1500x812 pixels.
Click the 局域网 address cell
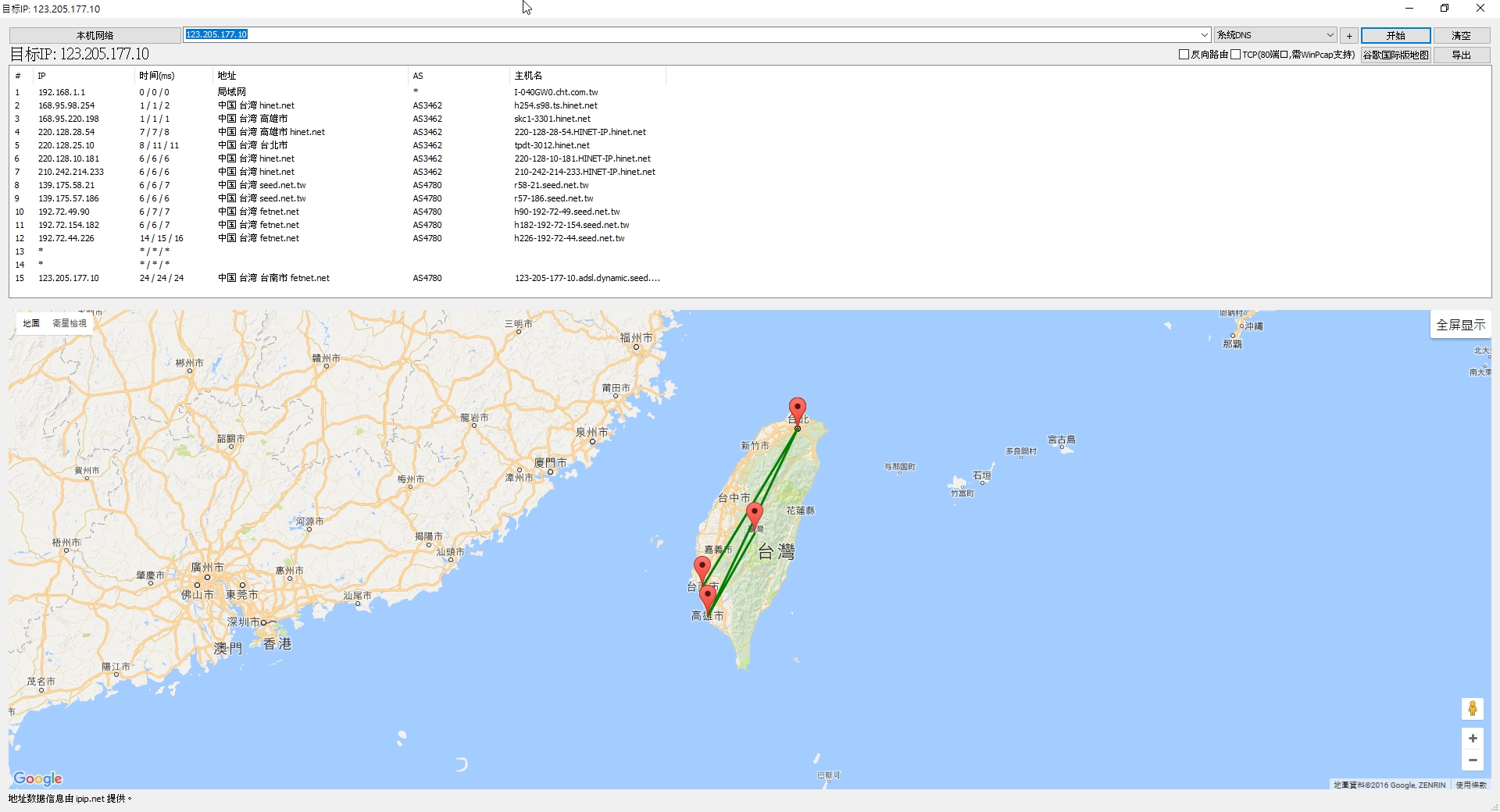tap(231, 92)
